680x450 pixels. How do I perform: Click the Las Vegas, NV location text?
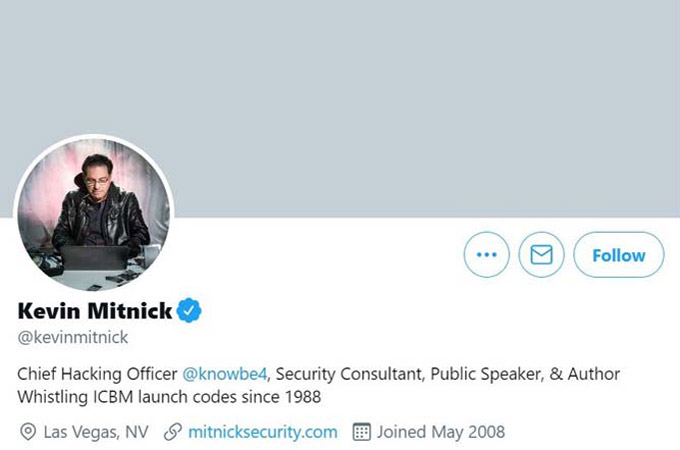96,432
